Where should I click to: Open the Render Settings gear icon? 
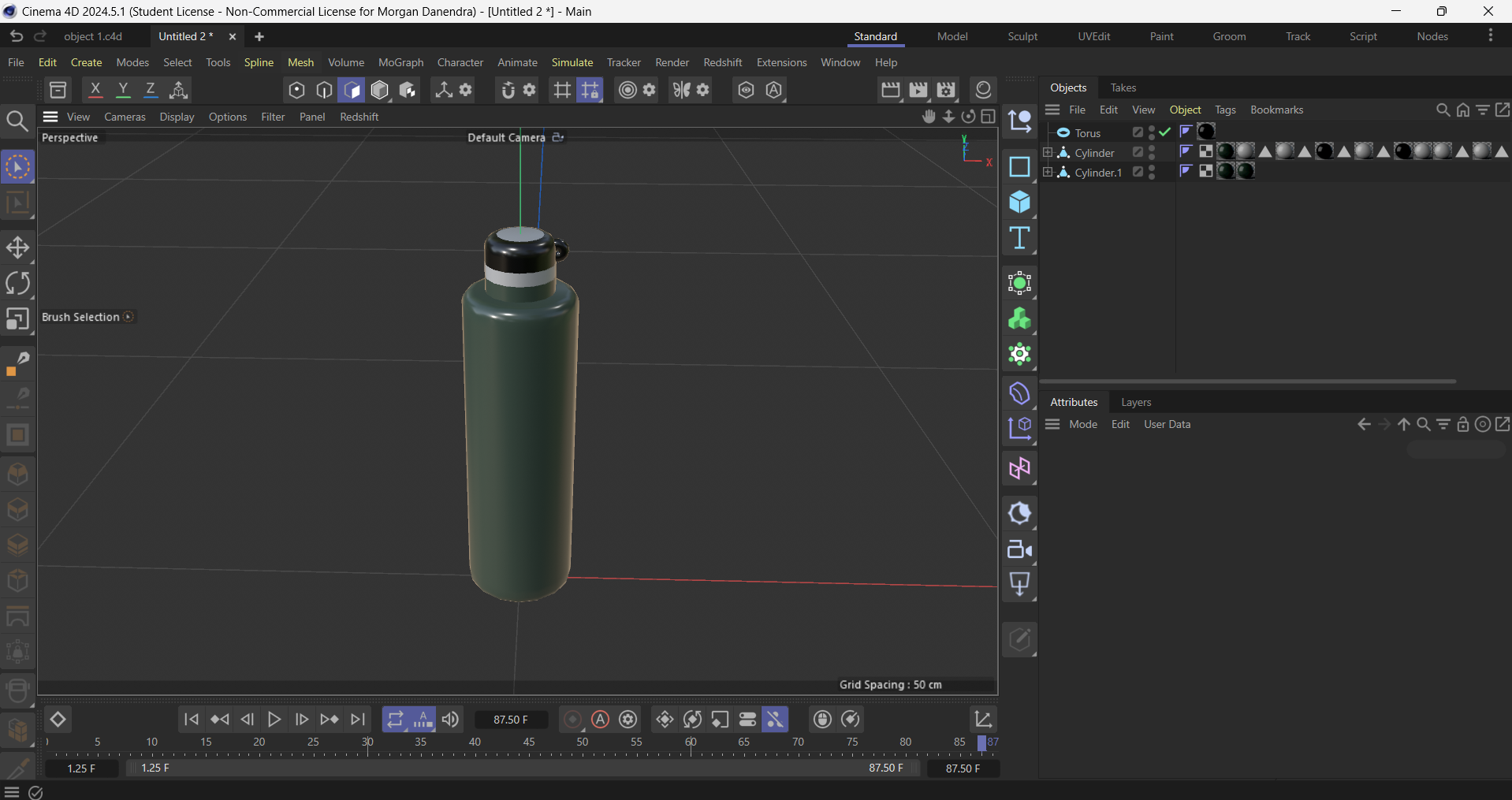pyautogui.click(x=946, y=89)
